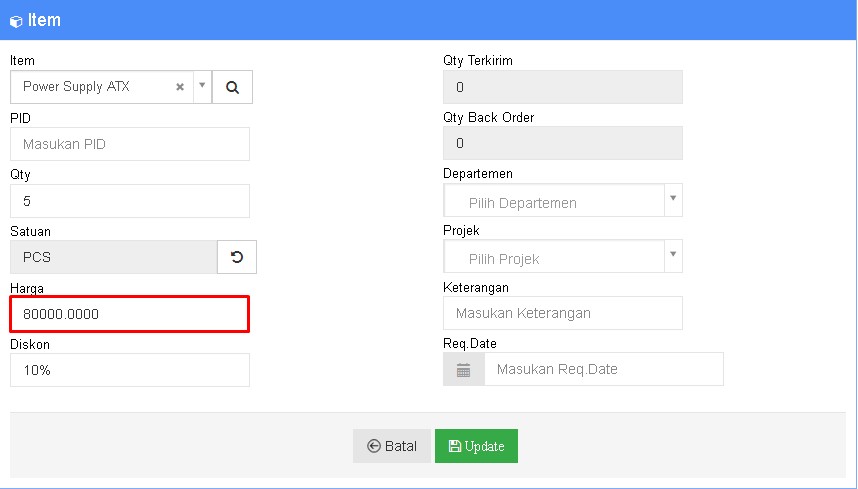Click the refresh icon next to Satuan
This screenshot has width=858, height=489.
click(237, 257)
